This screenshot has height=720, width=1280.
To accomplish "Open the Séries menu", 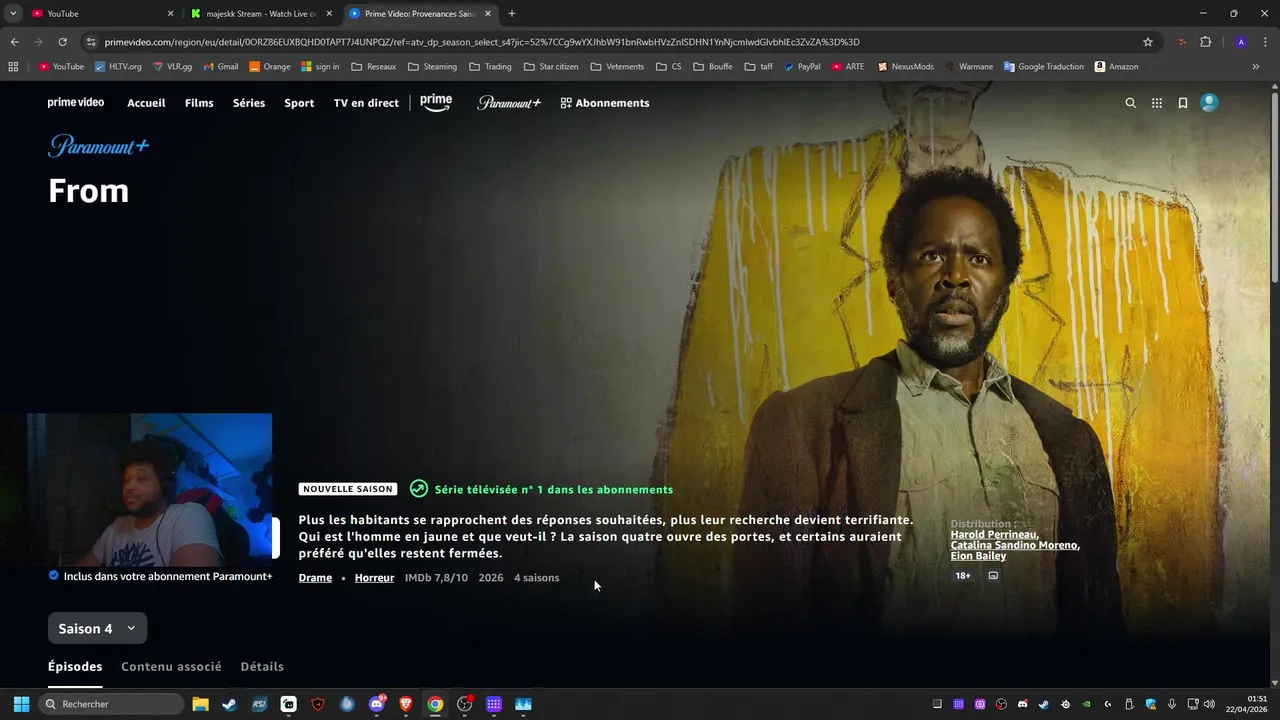I will pos(249,103).
